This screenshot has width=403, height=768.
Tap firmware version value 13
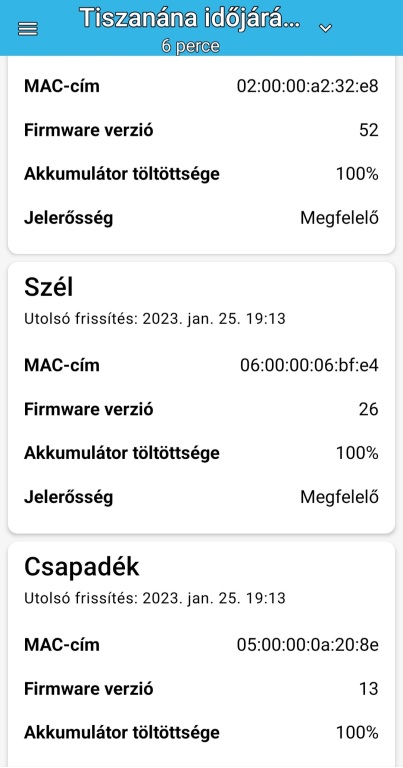coord(368,689)
